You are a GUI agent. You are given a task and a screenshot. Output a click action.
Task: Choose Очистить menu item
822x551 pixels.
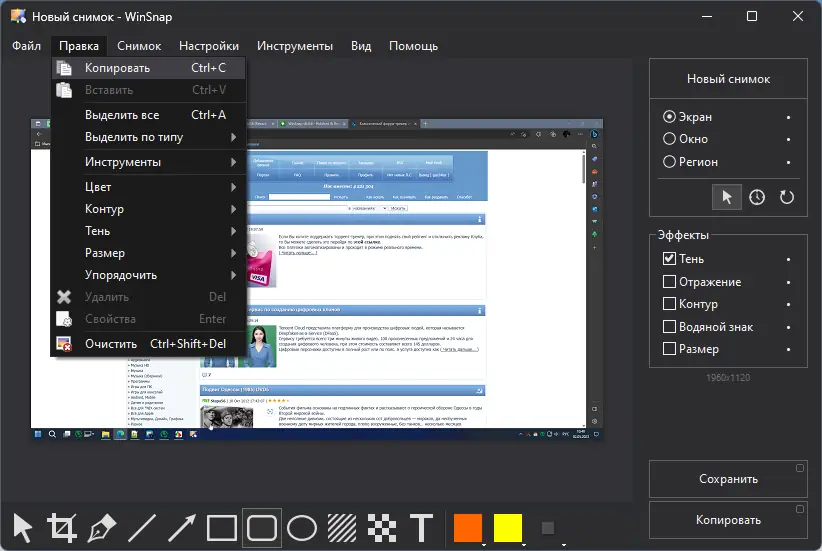coord(148,344)
